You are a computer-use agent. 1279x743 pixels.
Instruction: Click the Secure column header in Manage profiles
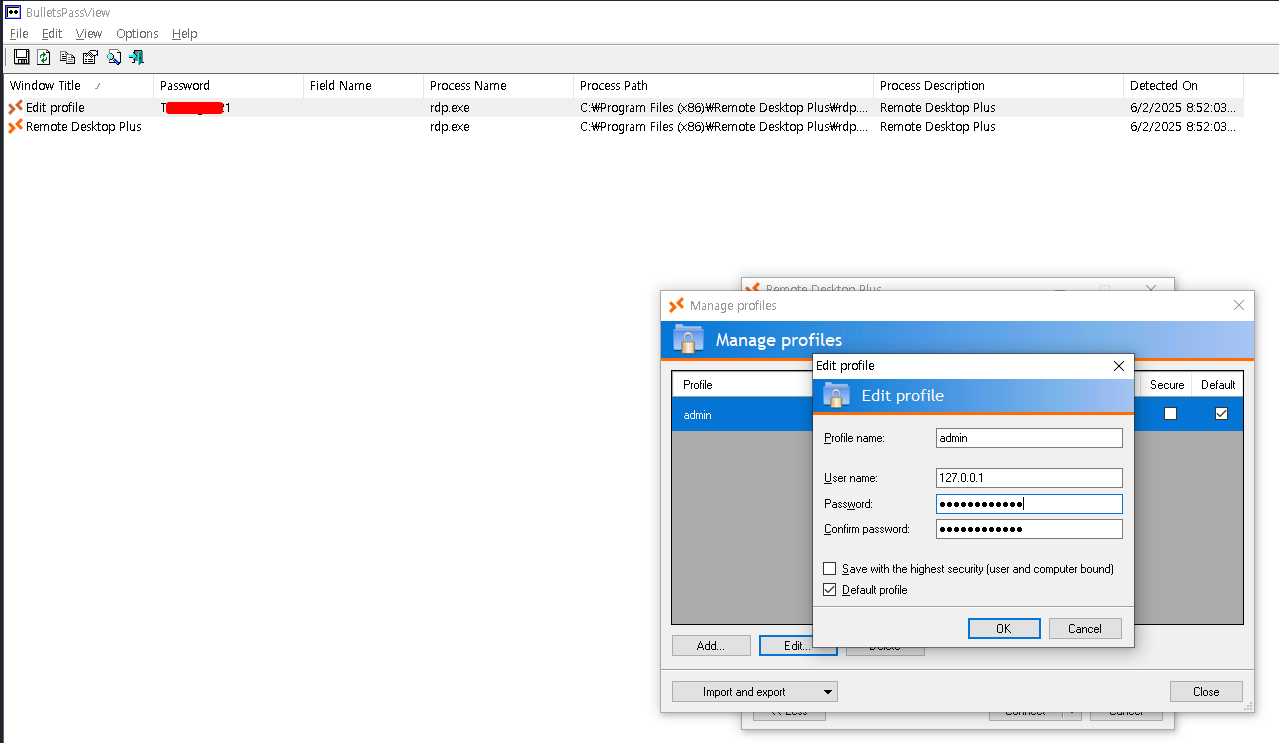tap(1167, 384)
